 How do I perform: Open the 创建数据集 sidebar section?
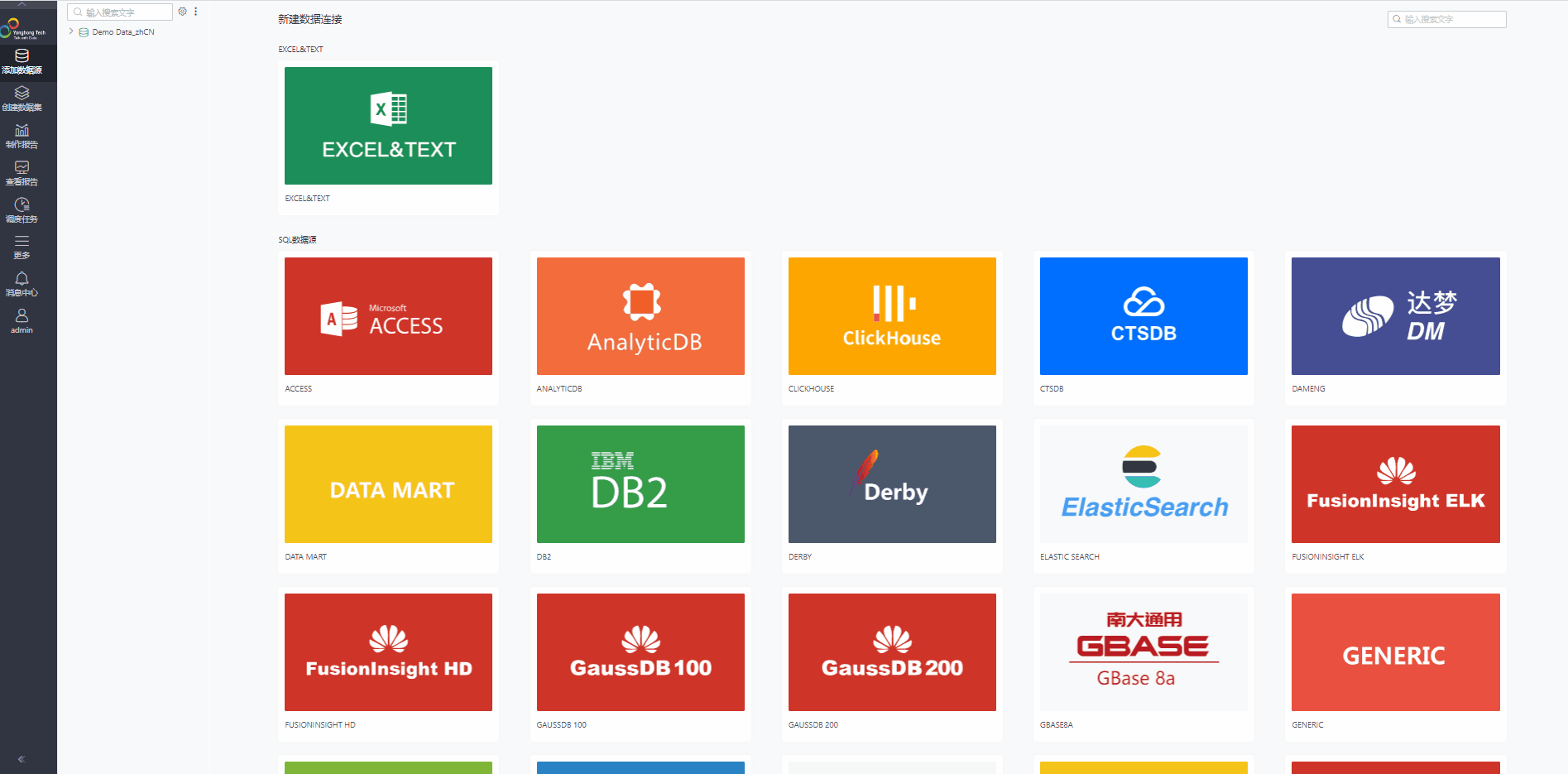(22, 99)
